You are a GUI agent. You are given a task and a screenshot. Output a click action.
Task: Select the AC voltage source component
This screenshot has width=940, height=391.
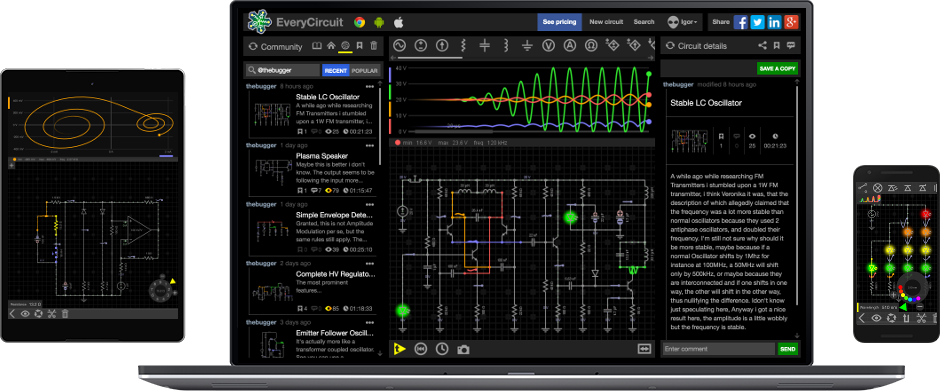click(399, 46)
